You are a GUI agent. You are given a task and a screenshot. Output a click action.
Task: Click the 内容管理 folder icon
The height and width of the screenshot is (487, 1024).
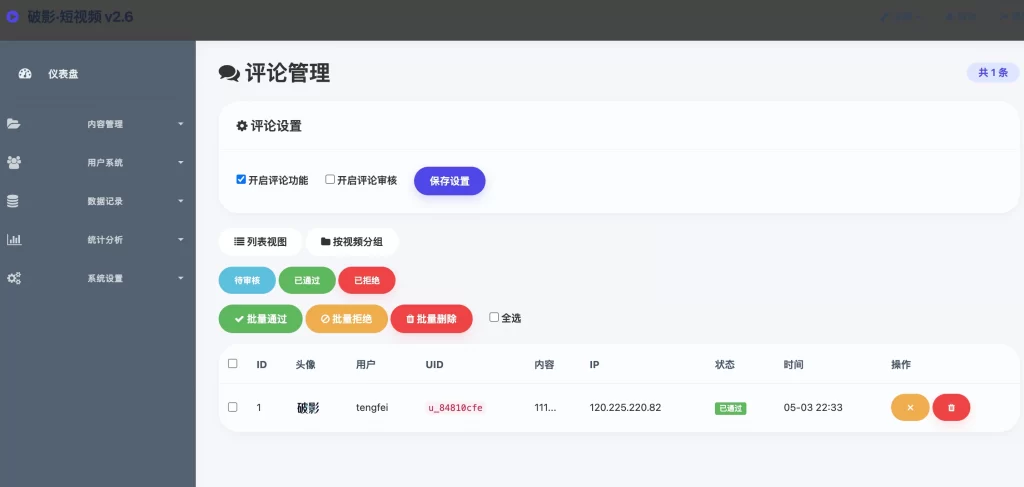pos(13,124)
